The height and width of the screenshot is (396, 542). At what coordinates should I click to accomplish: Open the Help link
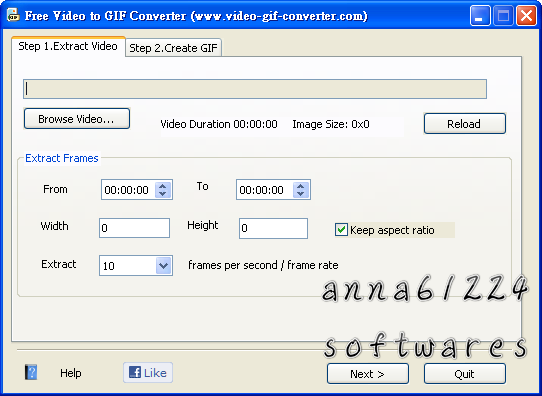click(x=71, y=373)
